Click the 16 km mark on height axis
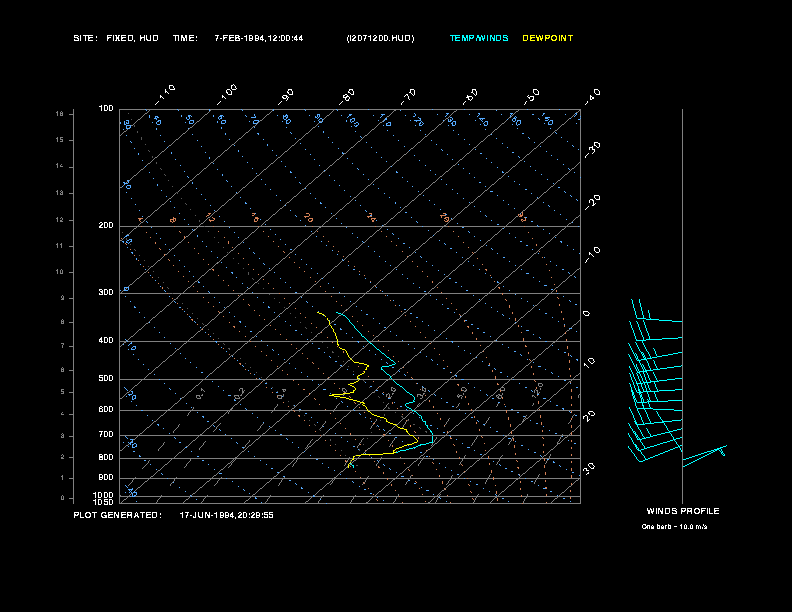This screenshot has width=792, height=612. 60,114
